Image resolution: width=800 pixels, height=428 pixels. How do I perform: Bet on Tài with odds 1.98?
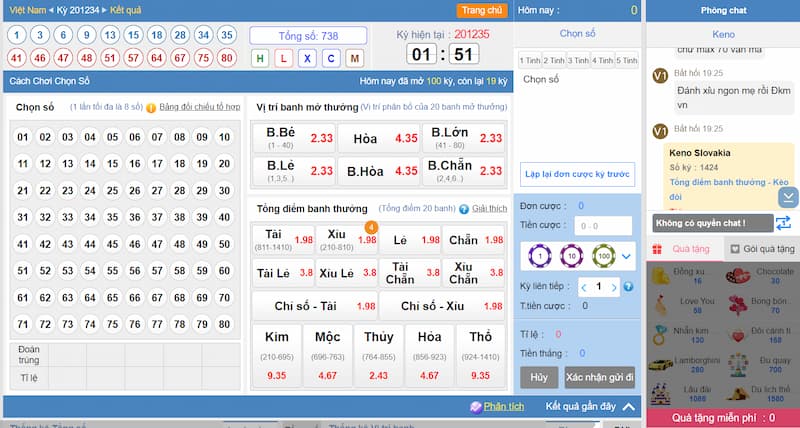[283, 239]
